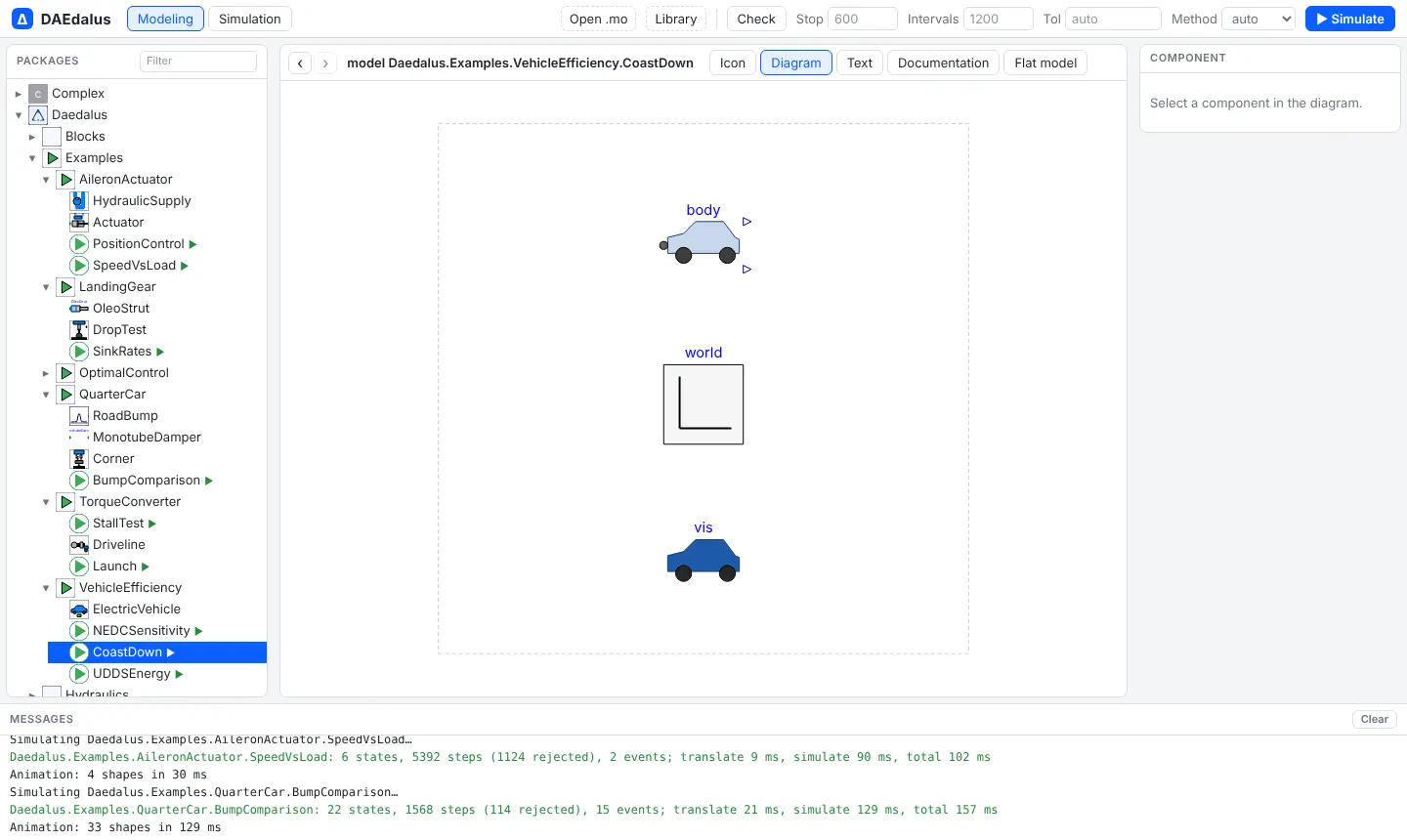Select the Diagram view tab

796,63
